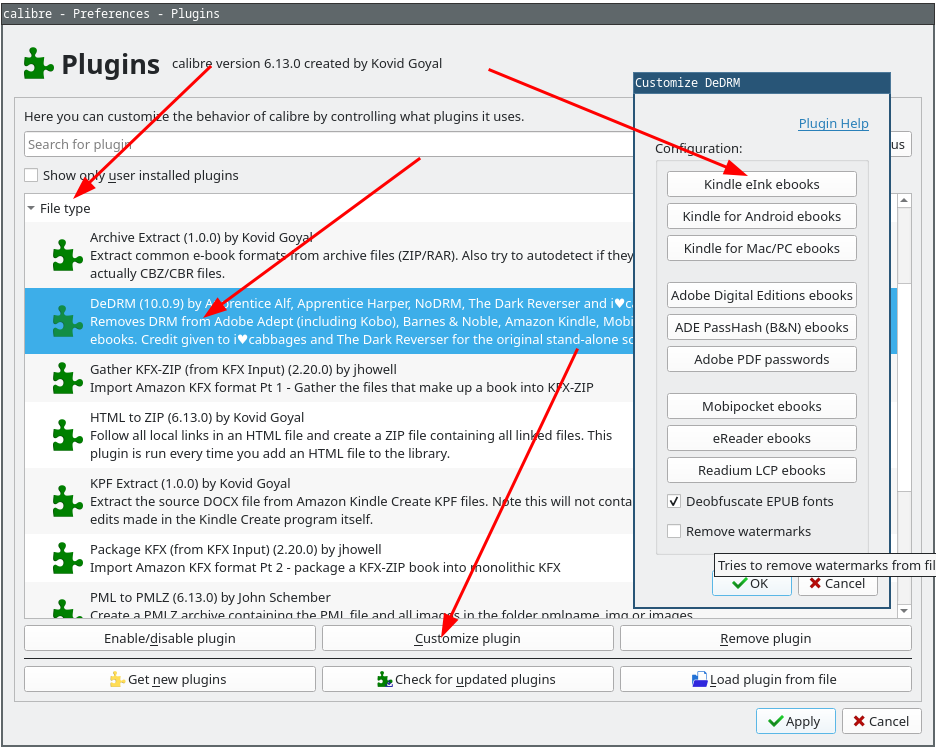The image size is (936, 747).
Task: Select the Package KFX plugin row
Action: pyautogui.click(x=329, y=558)
